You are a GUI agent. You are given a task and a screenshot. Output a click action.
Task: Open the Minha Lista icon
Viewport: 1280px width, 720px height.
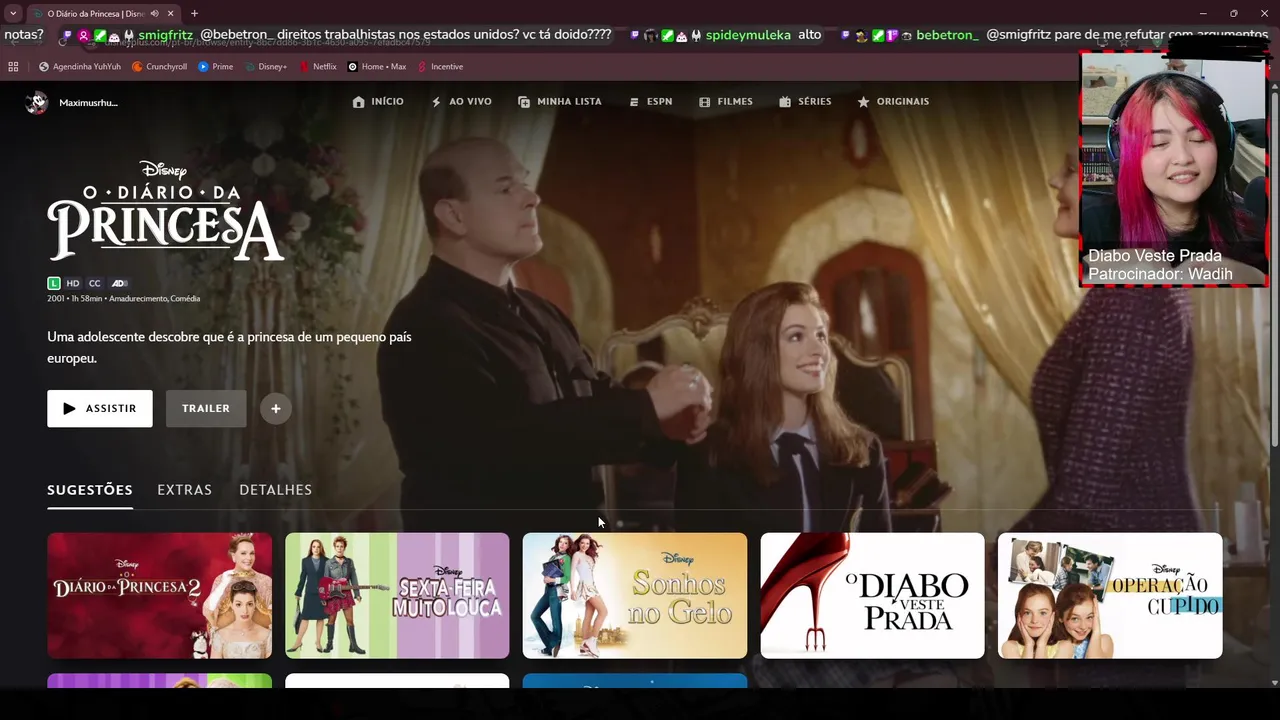pyautogui.click(x=524, y=102)
